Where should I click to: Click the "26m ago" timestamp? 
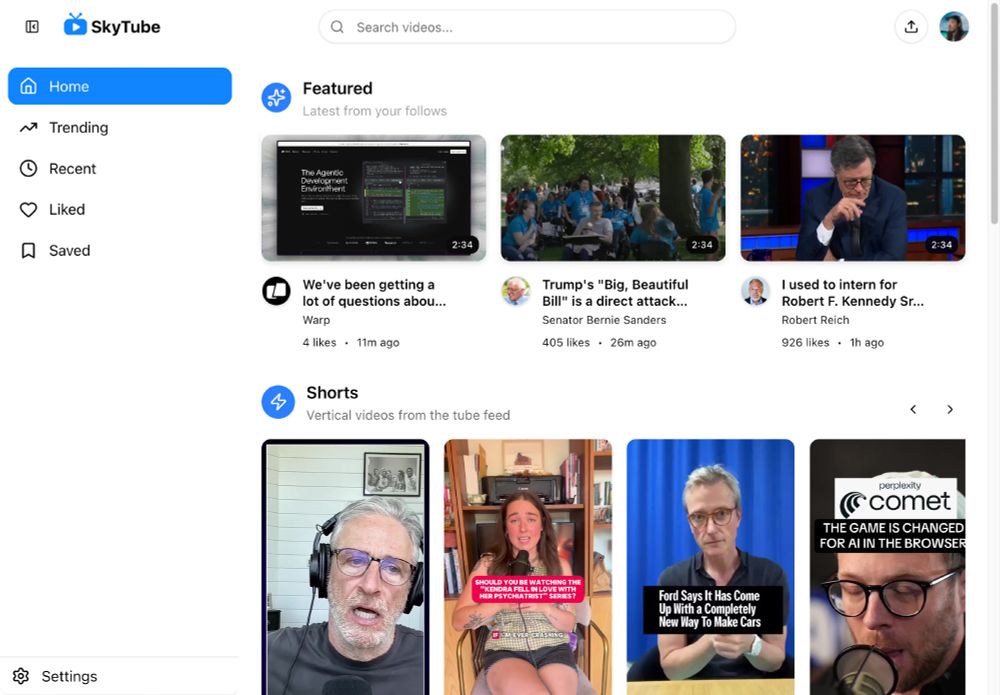click(x=633, y=342)
